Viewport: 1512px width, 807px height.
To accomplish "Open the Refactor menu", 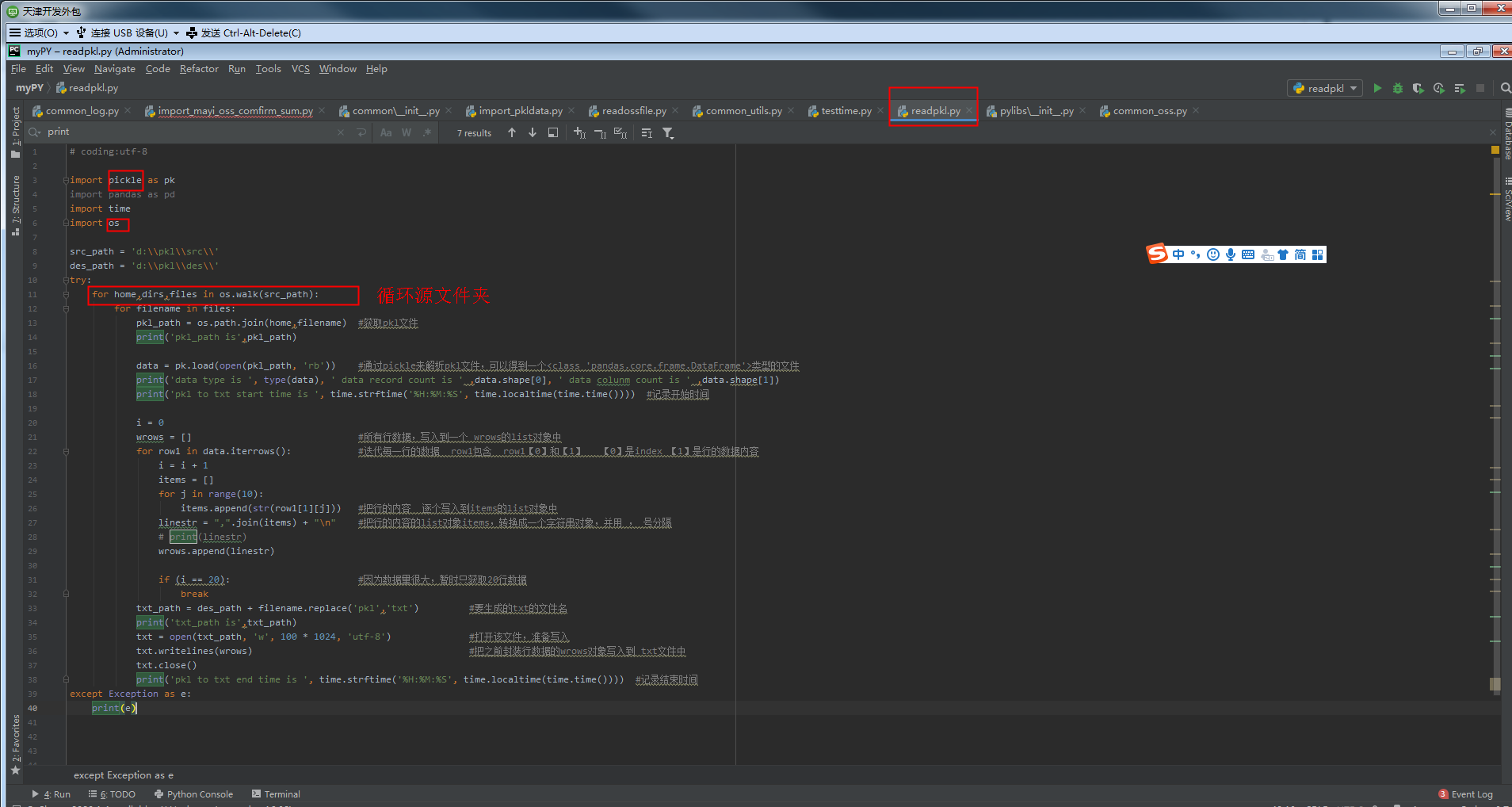I will coord(199,69).
